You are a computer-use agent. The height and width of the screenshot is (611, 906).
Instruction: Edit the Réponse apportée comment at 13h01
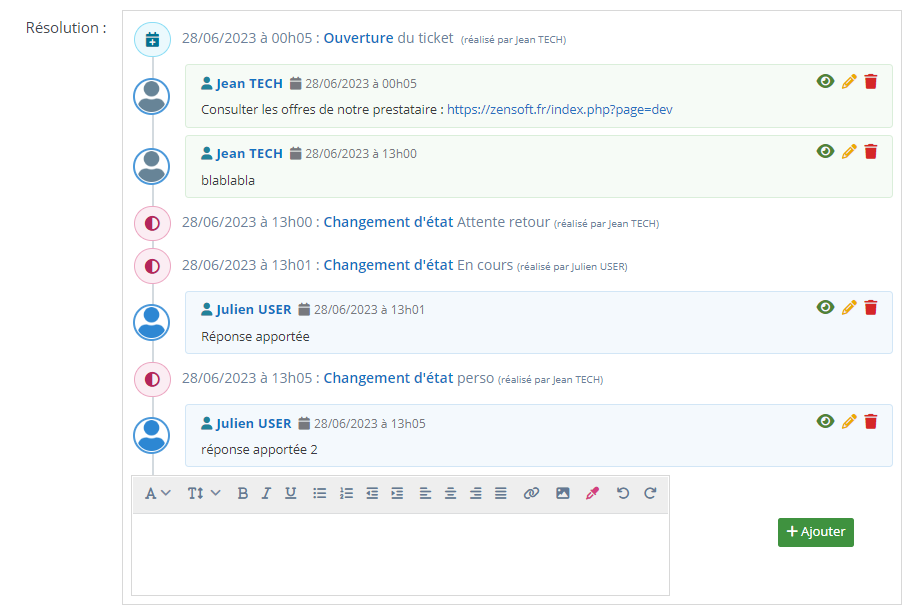[x=849, y=308]
